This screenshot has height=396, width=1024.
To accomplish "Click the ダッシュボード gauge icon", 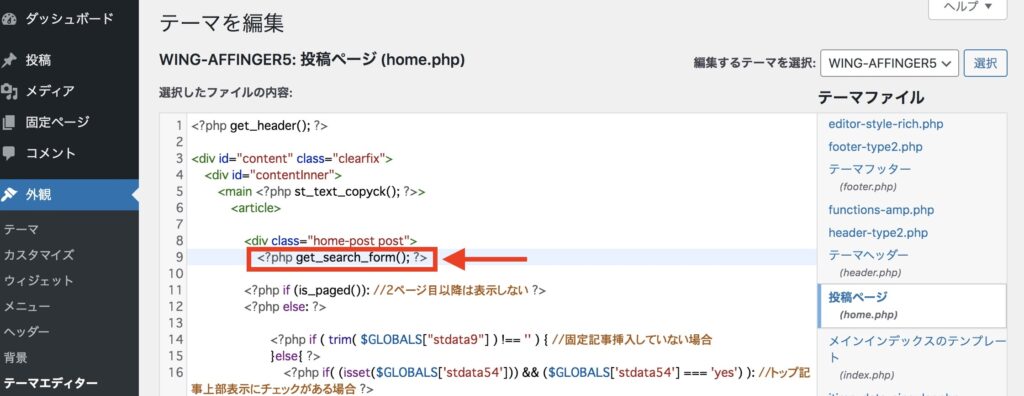I will click(x=8, y=20).
